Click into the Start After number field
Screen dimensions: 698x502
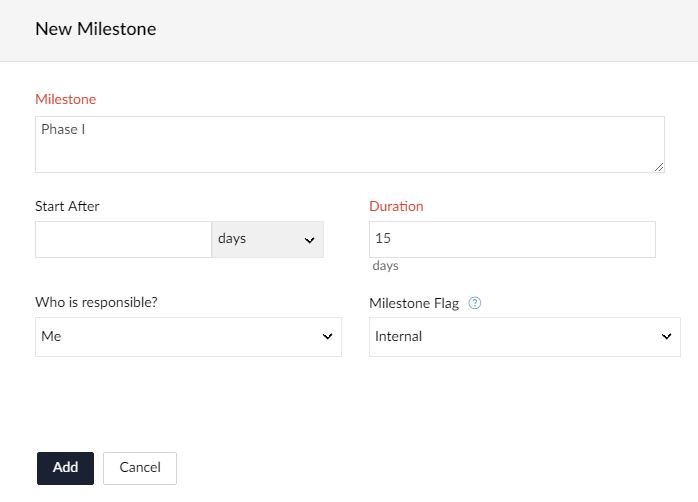tap(123, 240)
